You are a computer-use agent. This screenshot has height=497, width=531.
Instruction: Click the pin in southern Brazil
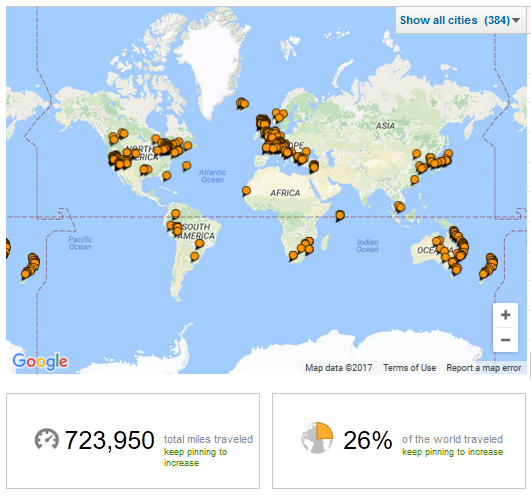[x=194, y=257]
